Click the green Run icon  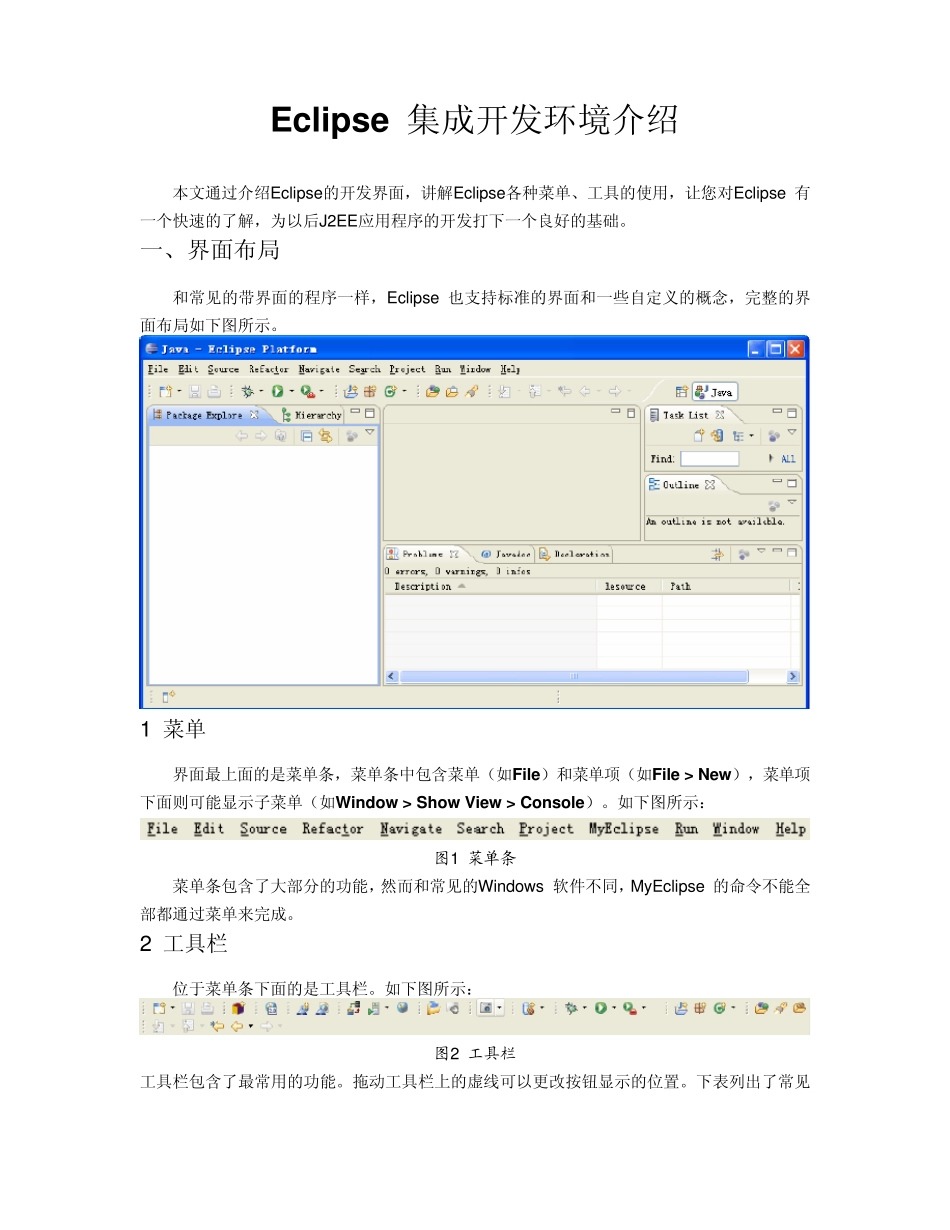tap(277, 392)
